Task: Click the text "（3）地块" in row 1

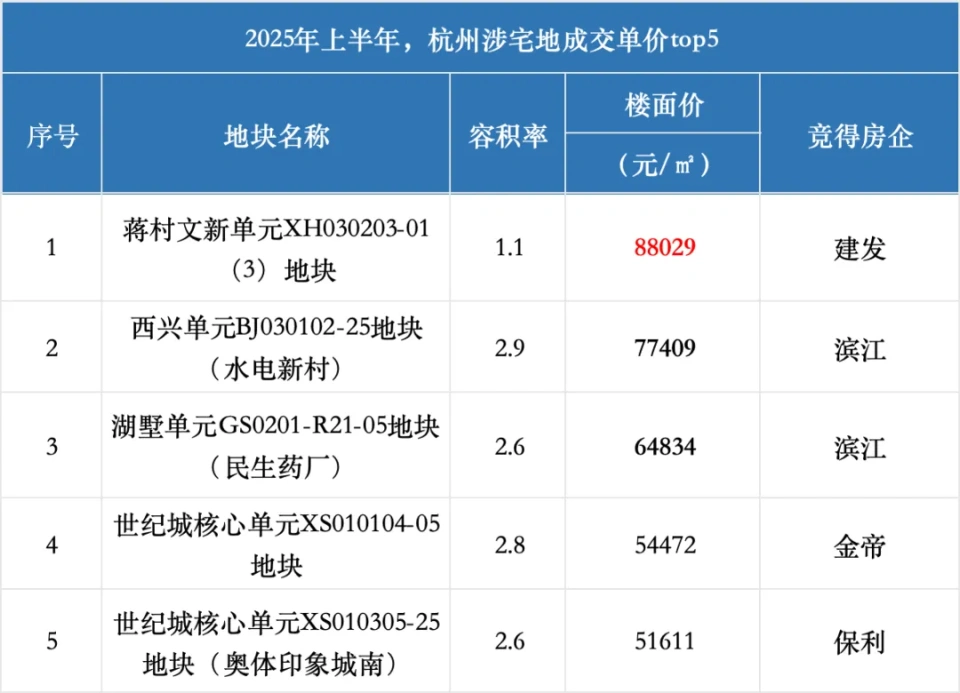Action: tap(282, 270)
